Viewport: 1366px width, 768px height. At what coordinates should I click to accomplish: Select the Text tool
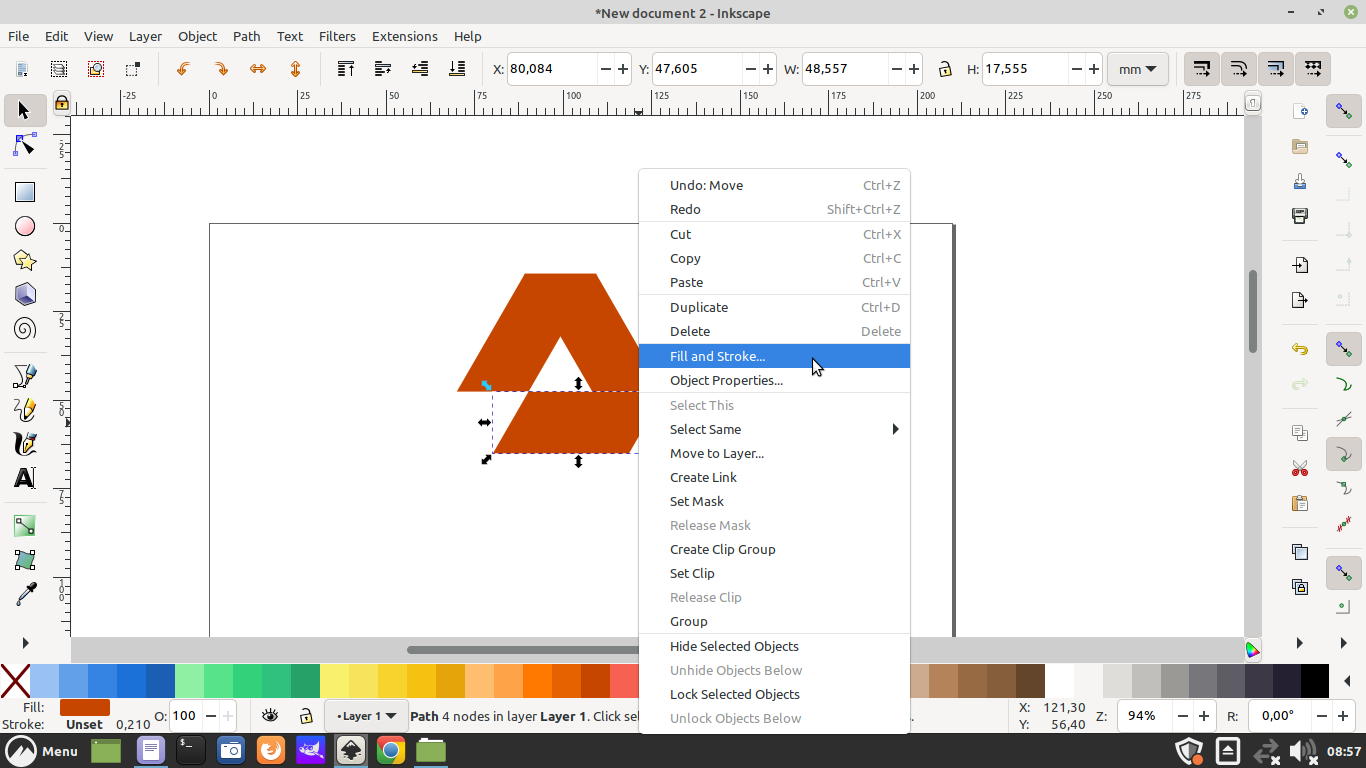(x=25, y=478)
